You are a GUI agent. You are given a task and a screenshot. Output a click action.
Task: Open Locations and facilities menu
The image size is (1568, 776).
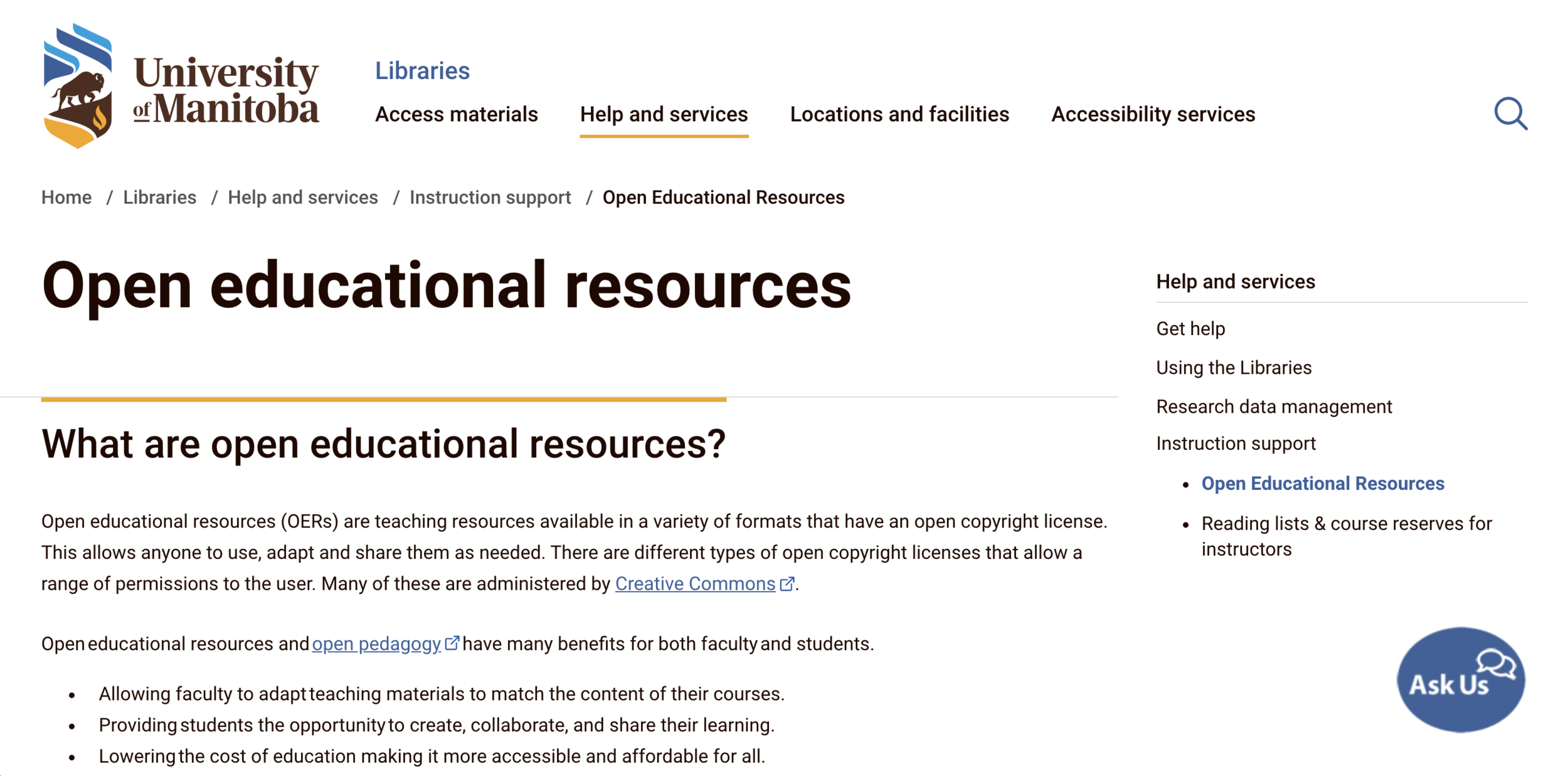[x=899, y=114]
